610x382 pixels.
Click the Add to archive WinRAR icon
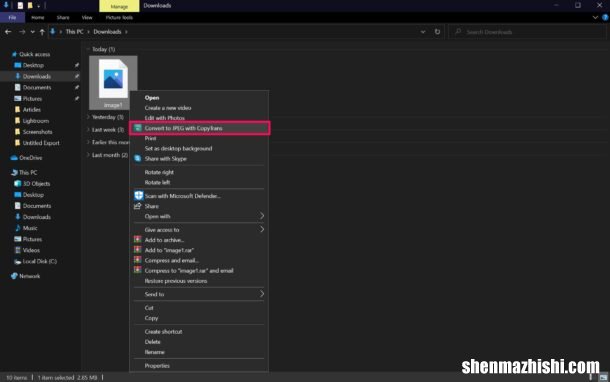coord(138,240)
